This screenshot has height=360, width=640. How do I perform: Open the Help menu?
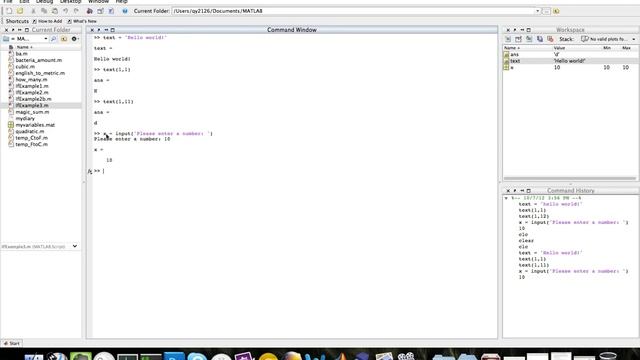click(x=122, y=2)
